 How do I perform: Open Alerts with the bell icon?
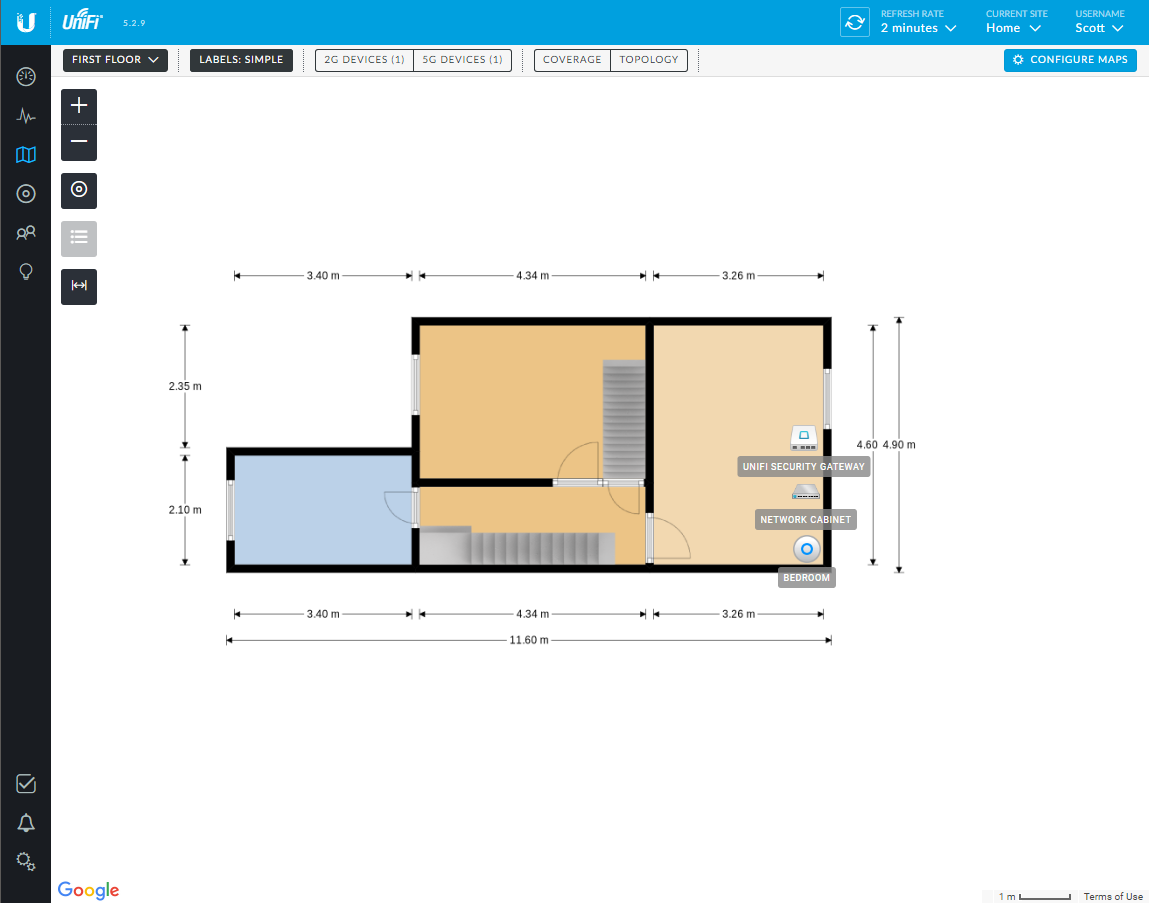pos(26,822)
